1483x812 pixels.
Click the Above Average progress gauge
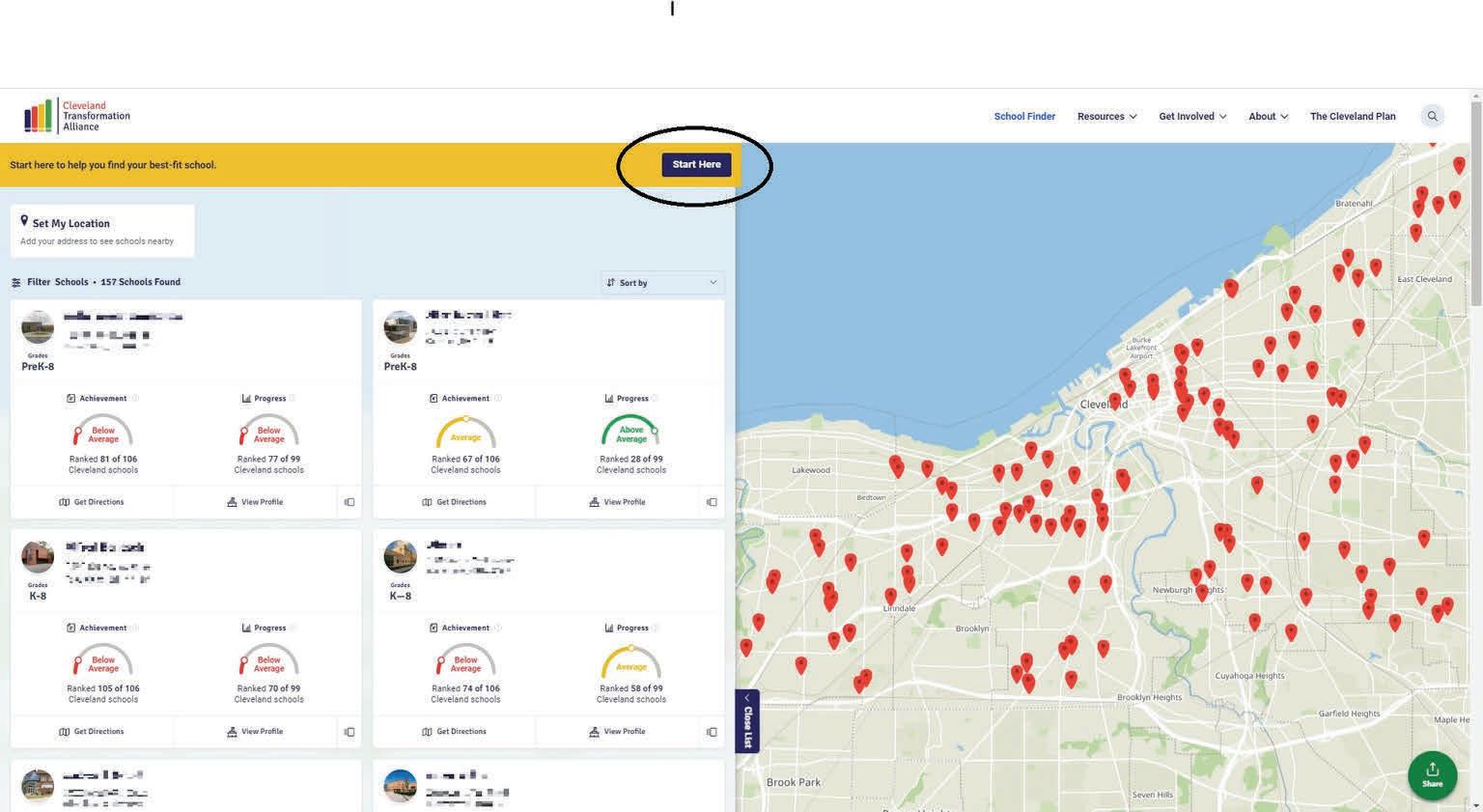[x=631, y=432]
